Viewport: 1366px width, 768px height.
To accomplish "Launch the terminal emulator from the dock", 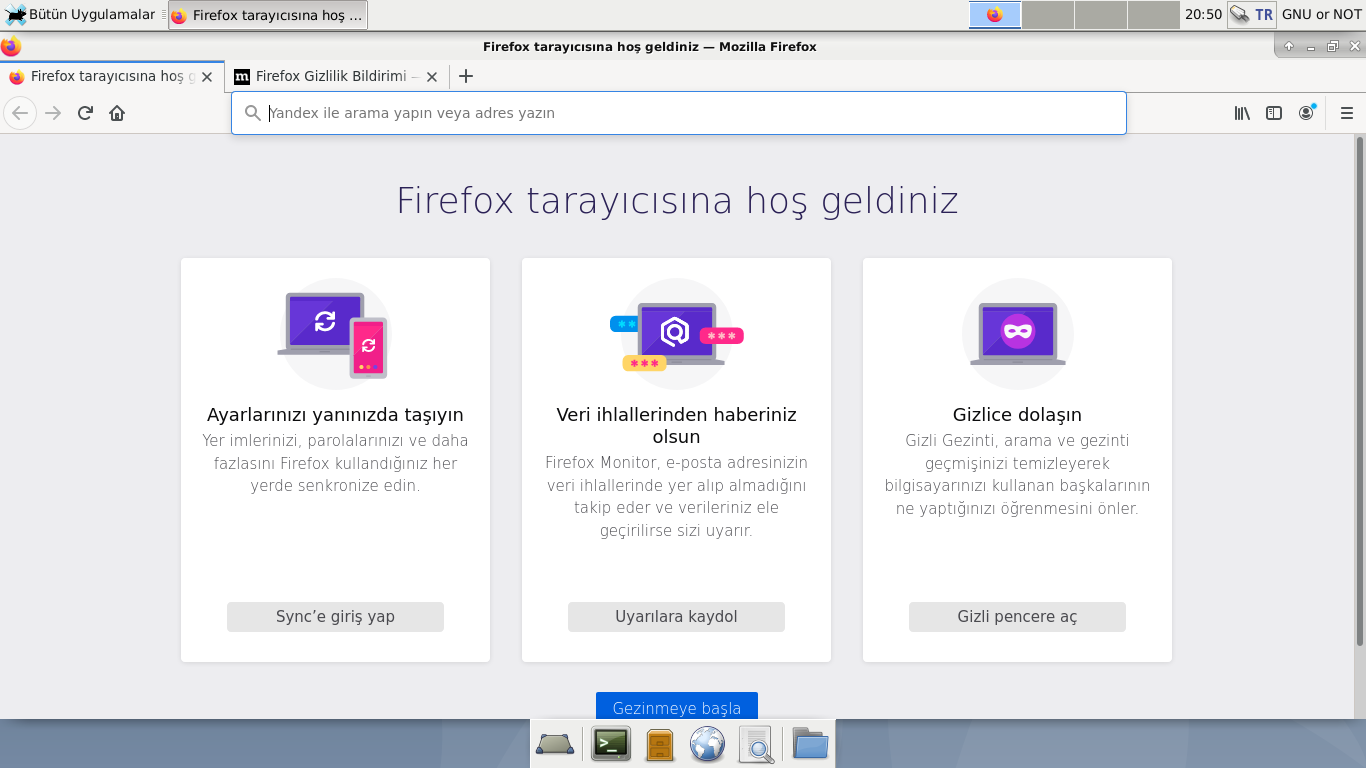I will pos(611,744).
